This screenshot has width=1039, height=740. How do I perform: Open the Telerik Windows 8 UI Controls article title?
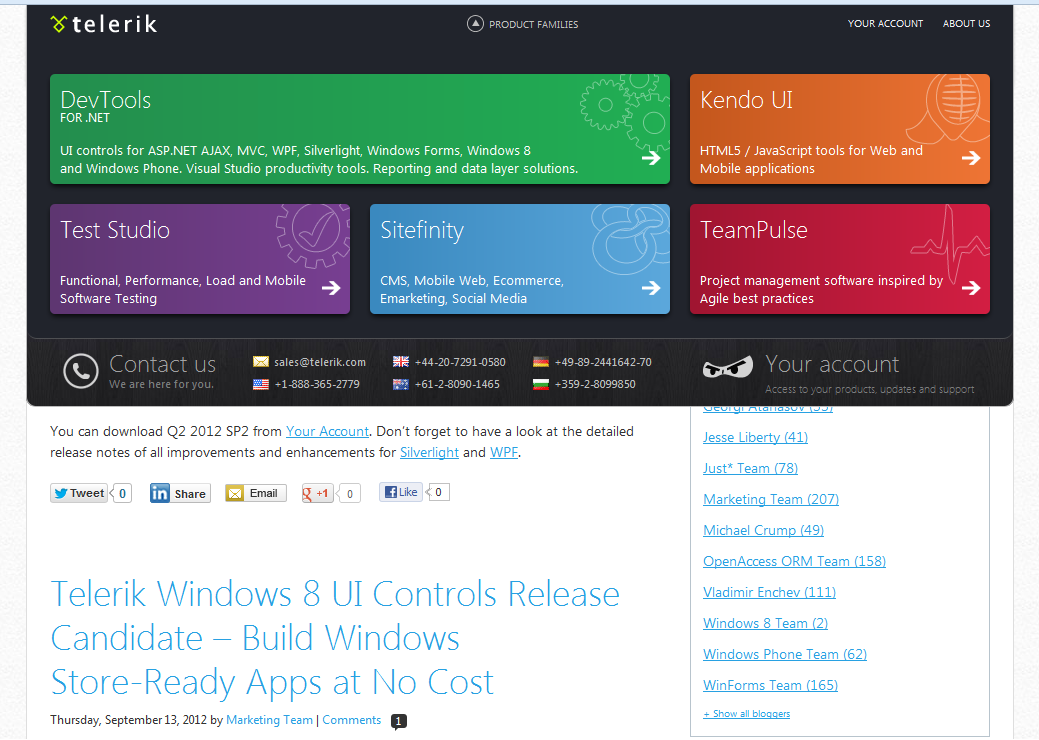[x=335, y=638]
